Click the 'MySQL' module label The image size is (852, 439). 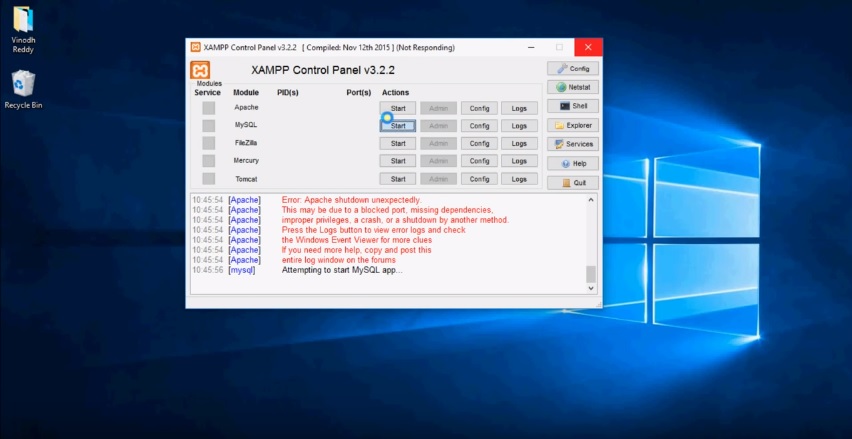point(246,125)
